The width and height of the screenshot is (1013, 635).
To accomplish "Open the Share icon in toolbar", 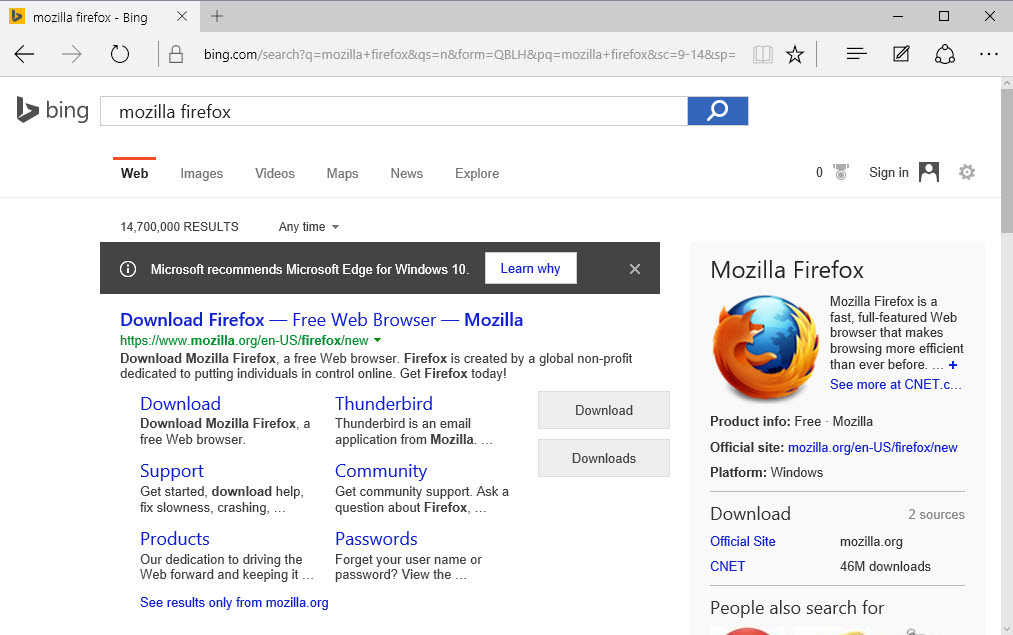I will click(945, 54).
